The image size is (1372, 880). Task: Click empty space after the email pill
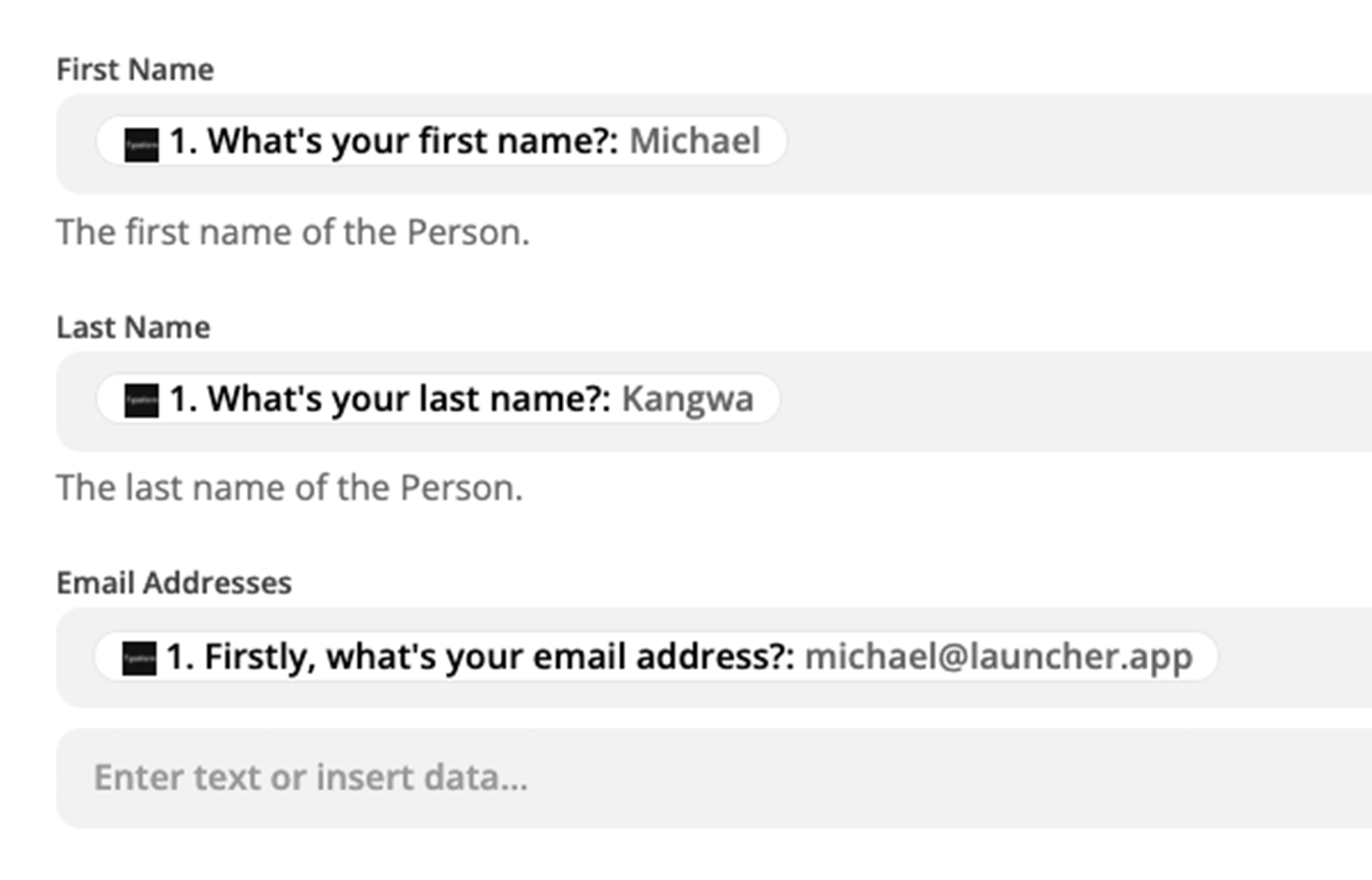click(1295, 657)
